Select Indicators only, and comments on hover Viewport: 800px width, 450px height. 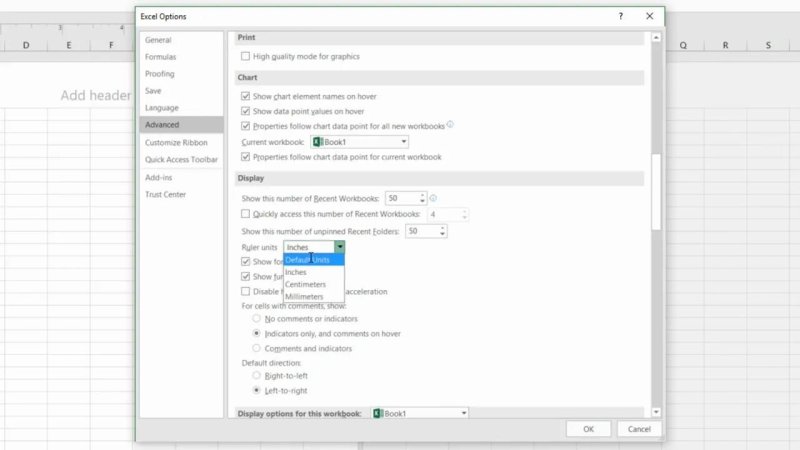pos(256,333)
